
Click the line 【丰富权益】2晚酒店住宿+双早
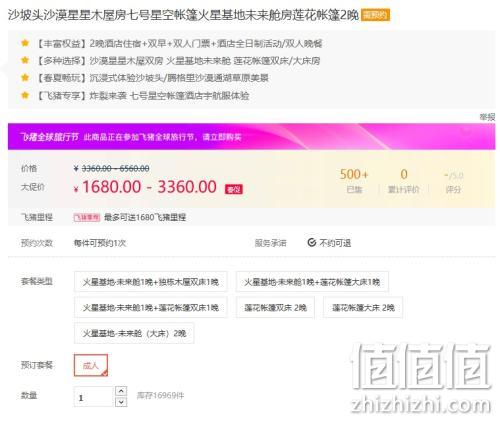(178, 43)
